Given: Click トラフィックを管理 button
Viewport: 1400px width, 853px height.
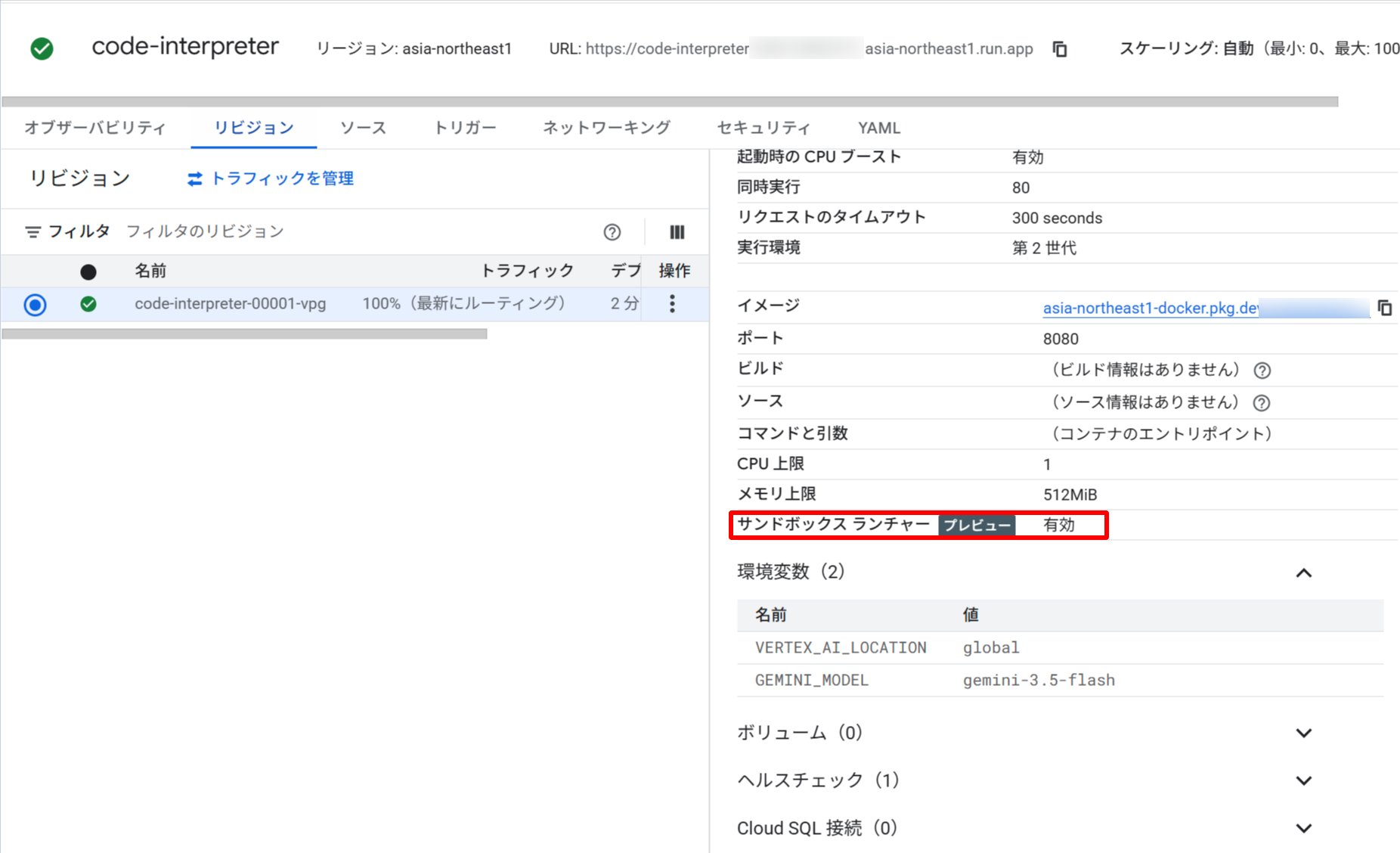Looking at the screenshot, I should (271, 178).
